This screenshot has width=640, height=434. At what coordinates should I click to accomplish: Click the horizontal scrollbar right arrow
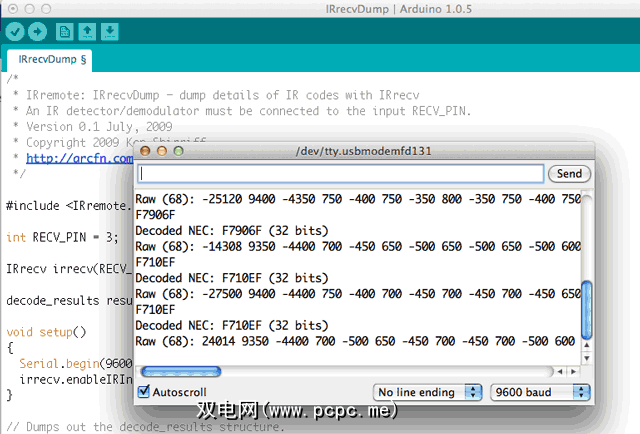click(x=573, y=372)
